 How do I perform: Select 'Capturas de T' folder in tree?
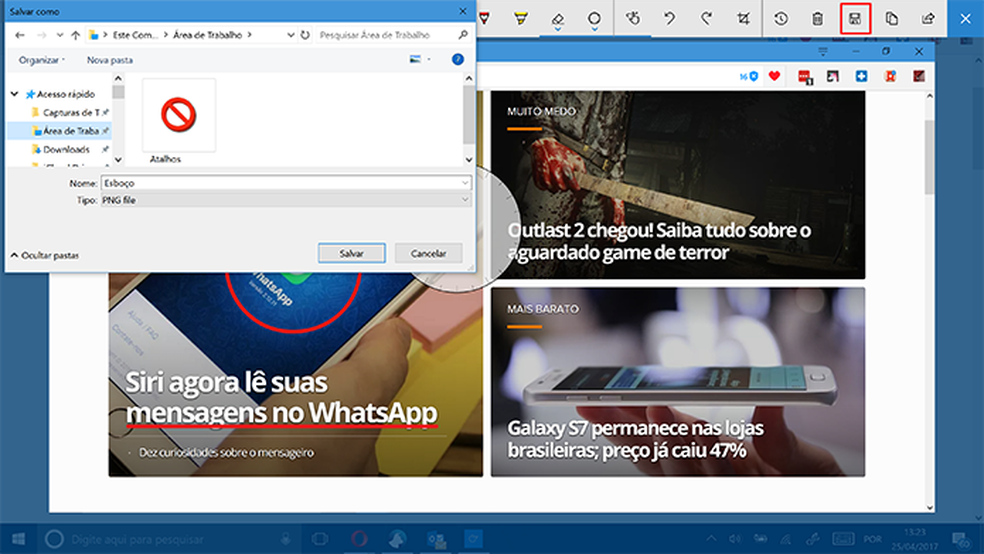tap(70, 112)
